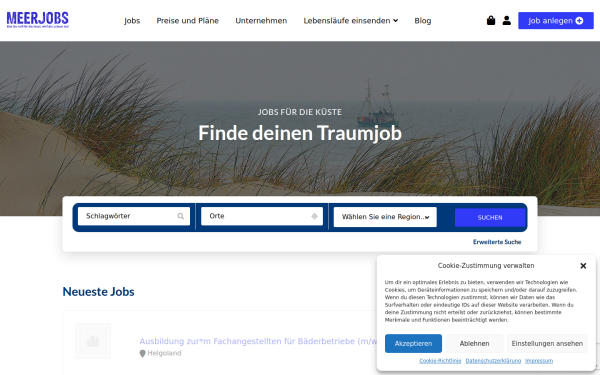Open the Cookie-Richtlinie link
The image size is (600, 375).
440,361
